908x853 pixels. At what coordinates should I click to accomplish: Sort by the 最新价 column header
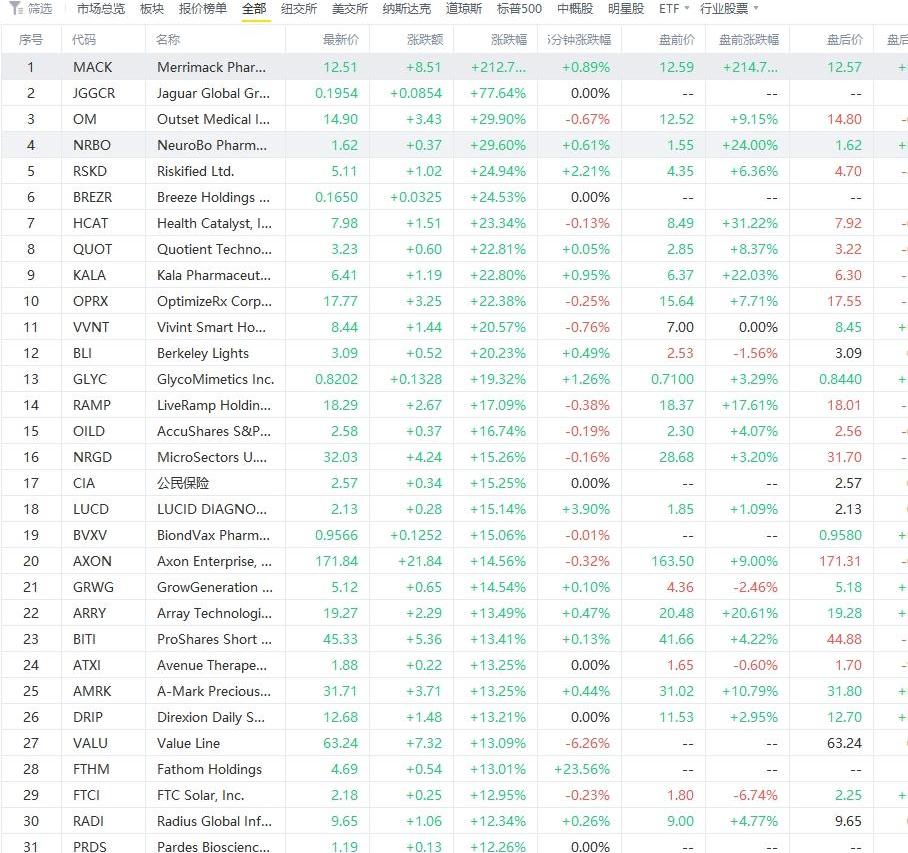tap(341, 39)
